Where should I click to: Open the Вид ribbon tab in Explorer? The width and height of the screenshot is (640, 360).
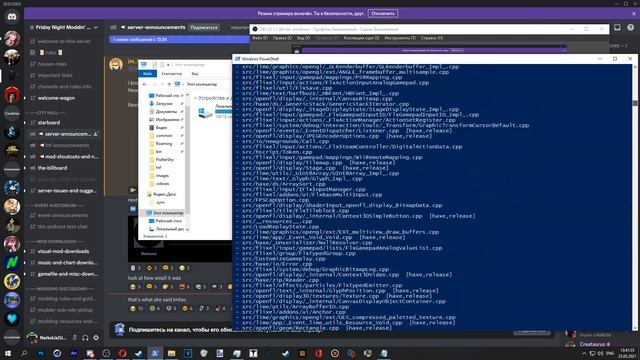click(195, 73)
